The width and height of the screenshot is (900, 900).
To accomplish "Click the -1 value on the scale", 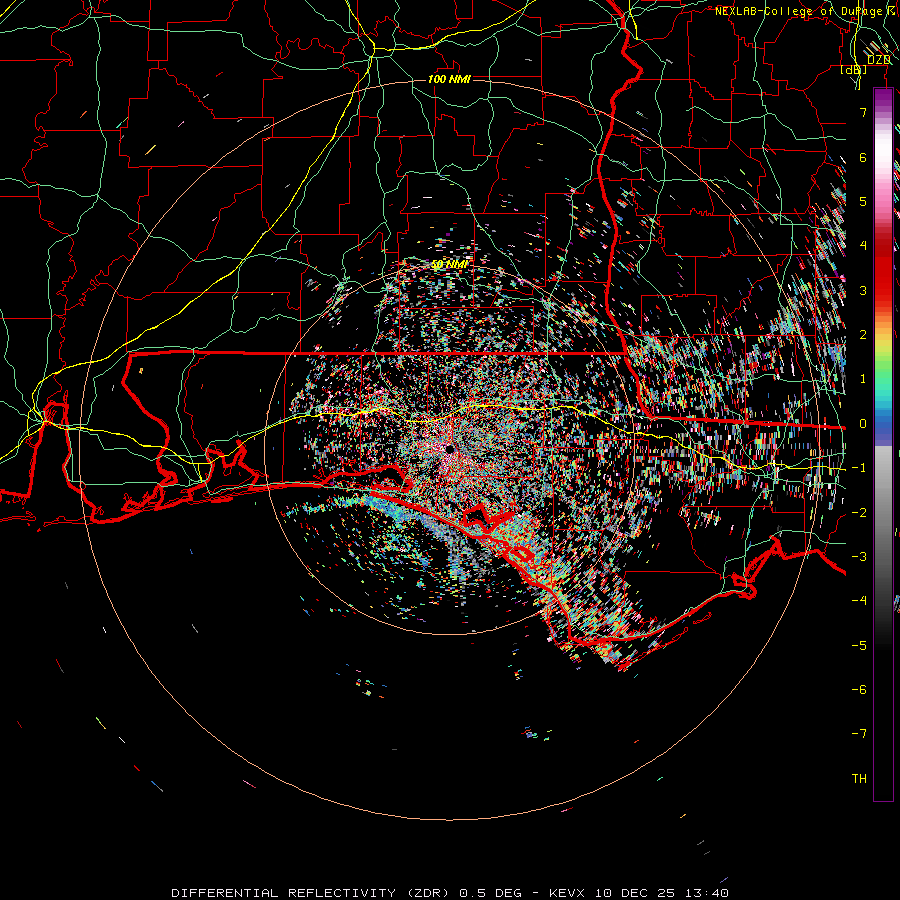I will [859, 468].
